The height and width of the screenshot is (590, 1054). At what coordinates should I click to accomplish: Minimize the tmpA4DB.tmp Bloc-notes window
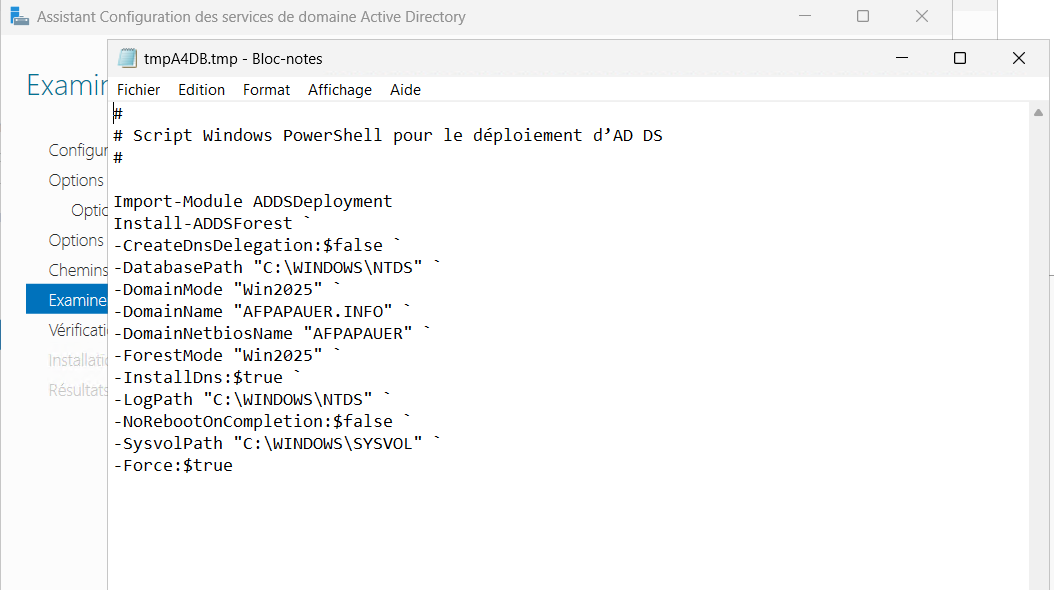[901, 58]
